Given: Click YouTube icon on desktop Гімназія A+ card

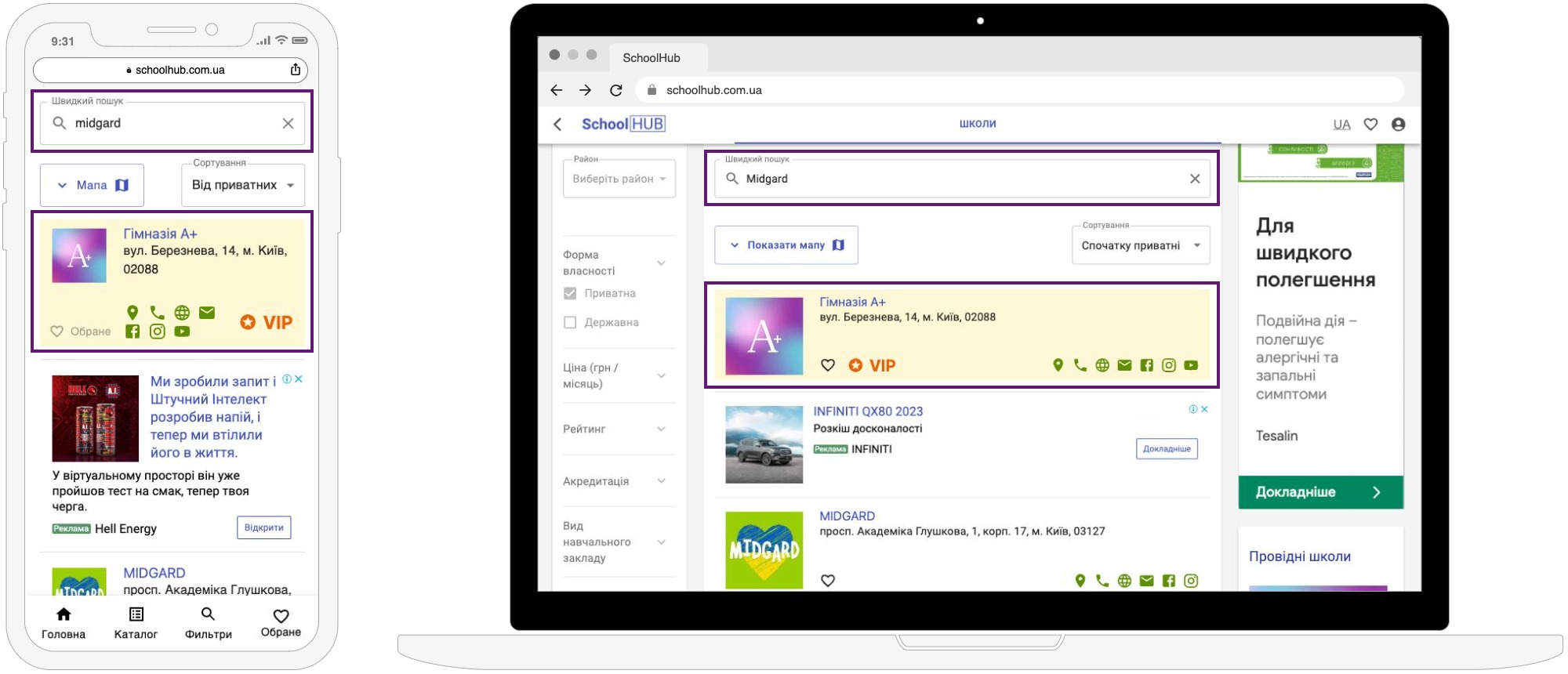Looking at the screenshot, I should click(1191, 365).
